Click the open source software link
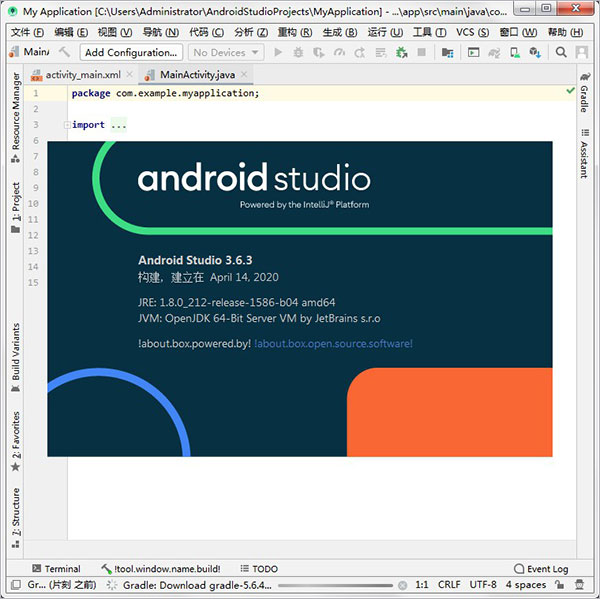Screen dimensions: 600x599 (x=333, y=343)
